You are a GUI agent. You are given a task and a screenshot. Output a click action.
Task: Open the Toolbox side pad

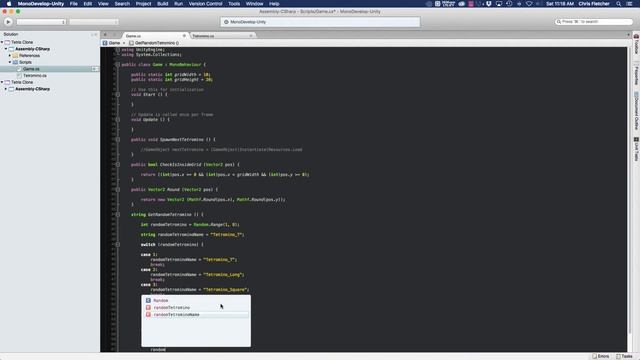tap(636, 44)
